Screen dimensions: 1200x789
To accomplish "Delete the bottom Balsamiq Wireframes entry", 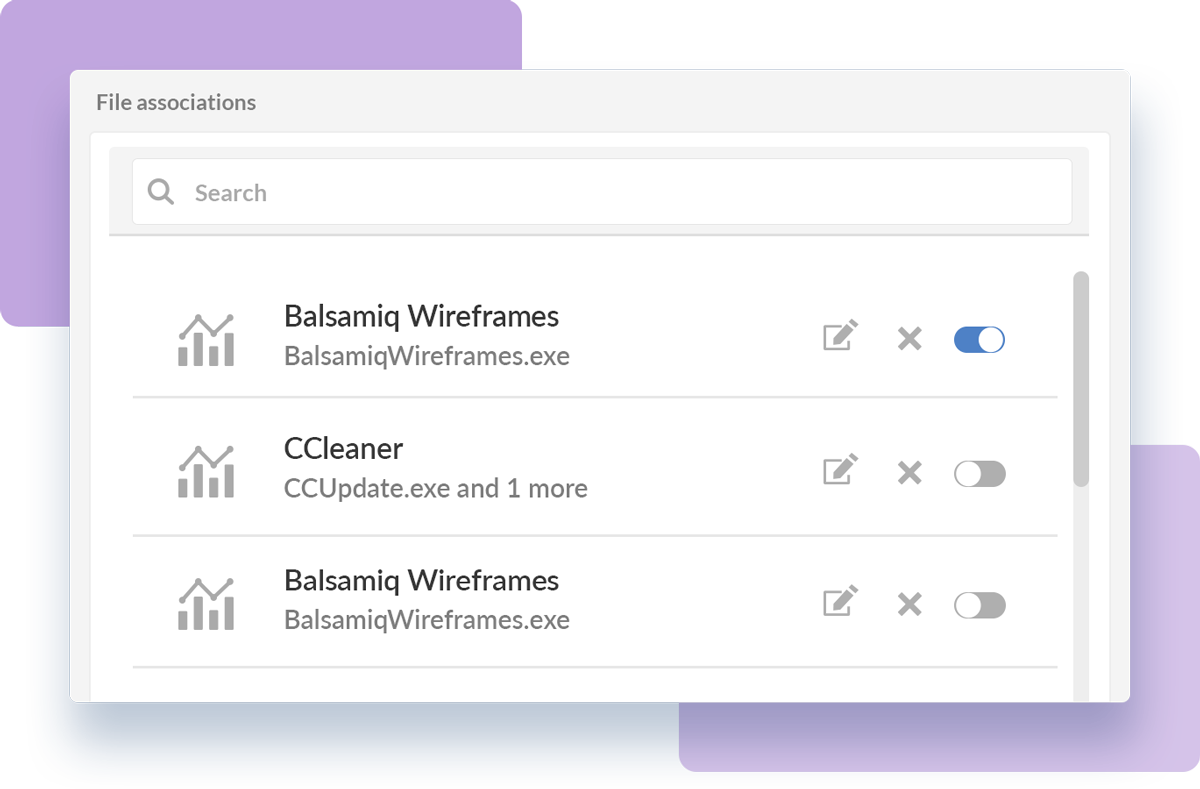I will (x=909, y=605).
